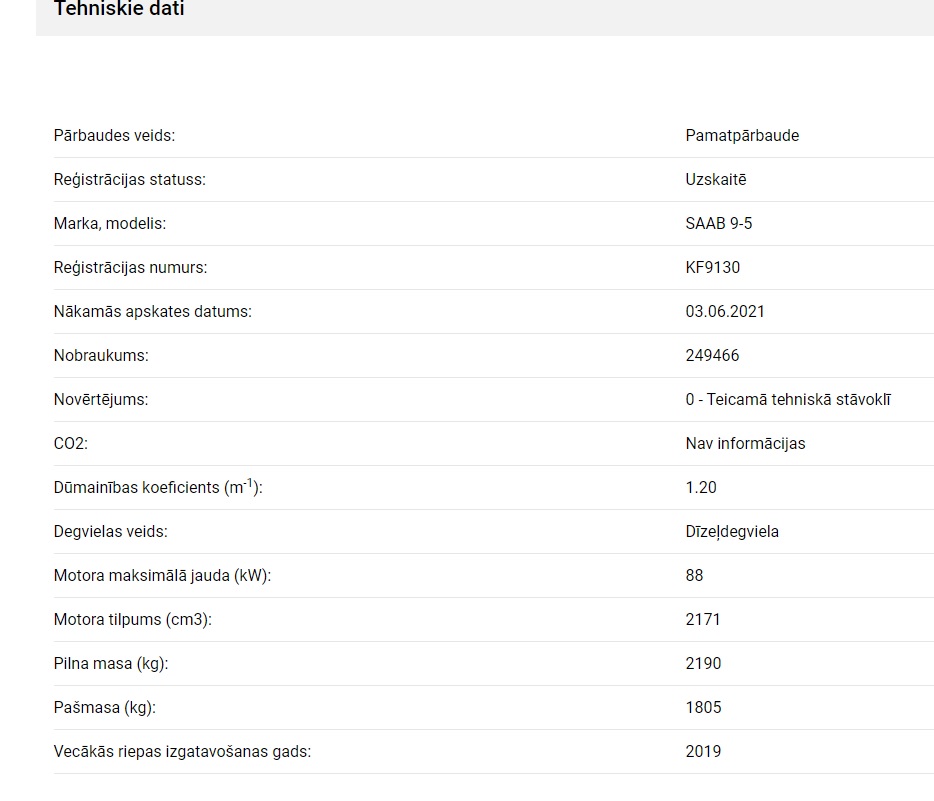Click the Nav informācijas CO2 value

click(x=745, y=444)
